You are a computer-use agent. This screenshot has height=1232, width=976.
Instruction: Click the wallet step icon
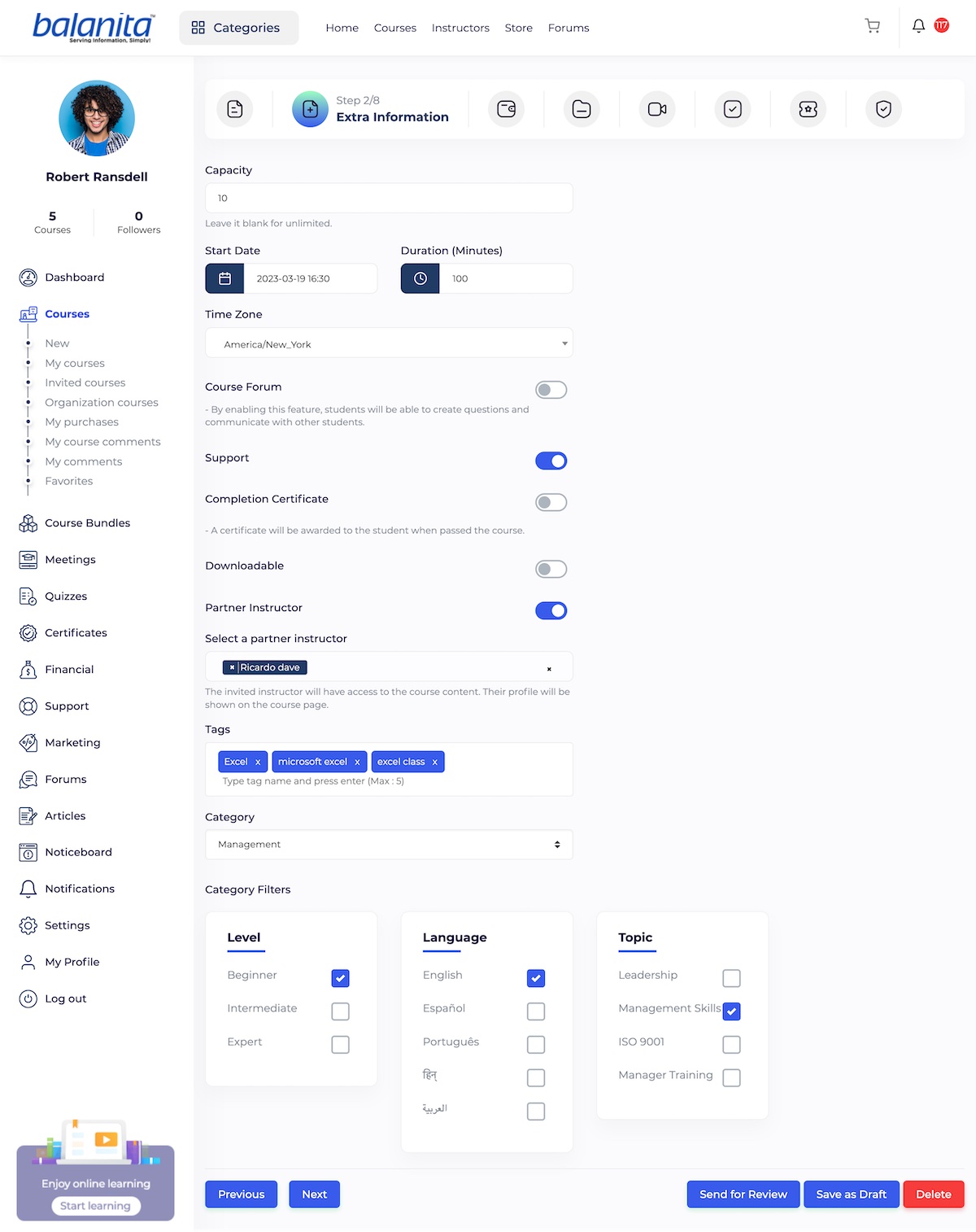pyautogui.click(x=506, y=109)
